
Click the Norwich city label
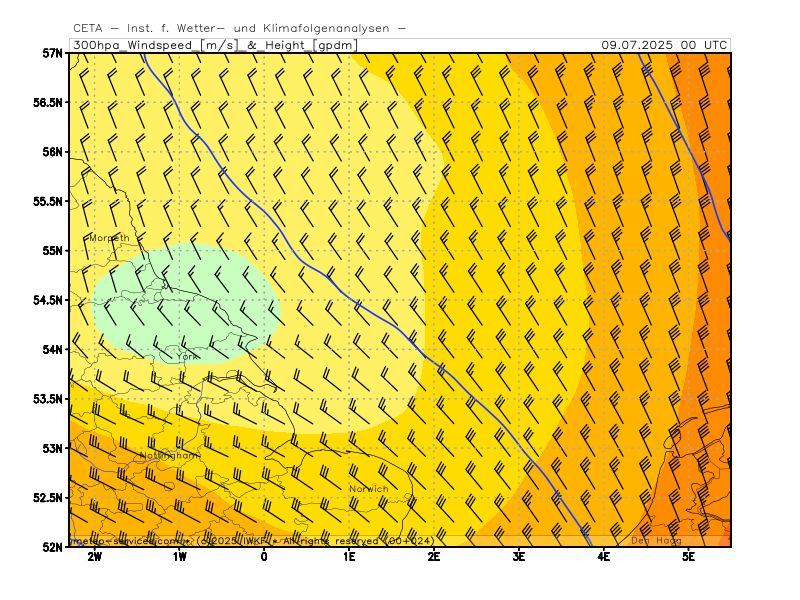pyautogui.click(x=369, y=489)
